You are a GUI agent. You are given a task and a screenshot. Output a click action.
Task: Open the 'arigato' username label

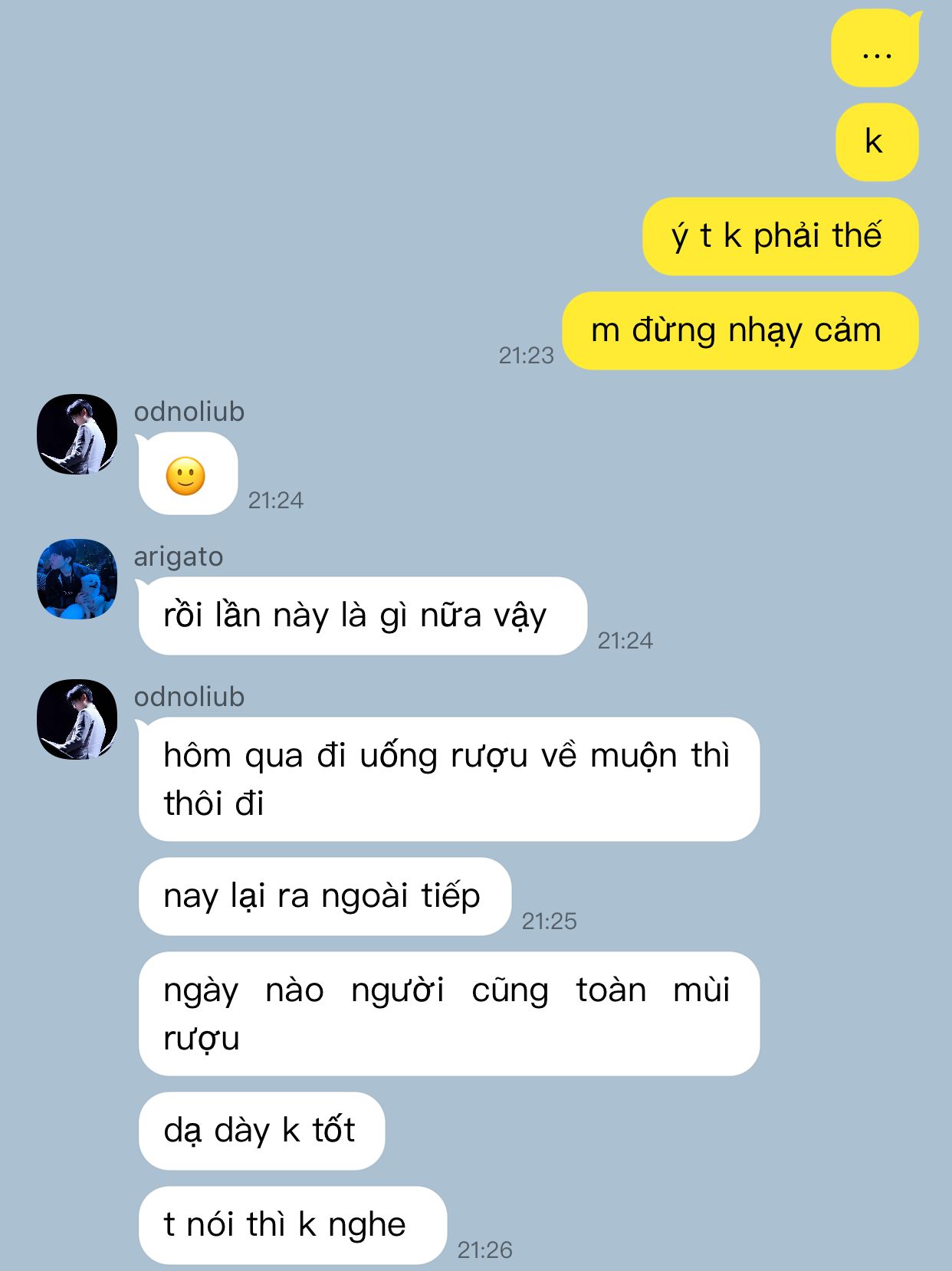point(179,557)
